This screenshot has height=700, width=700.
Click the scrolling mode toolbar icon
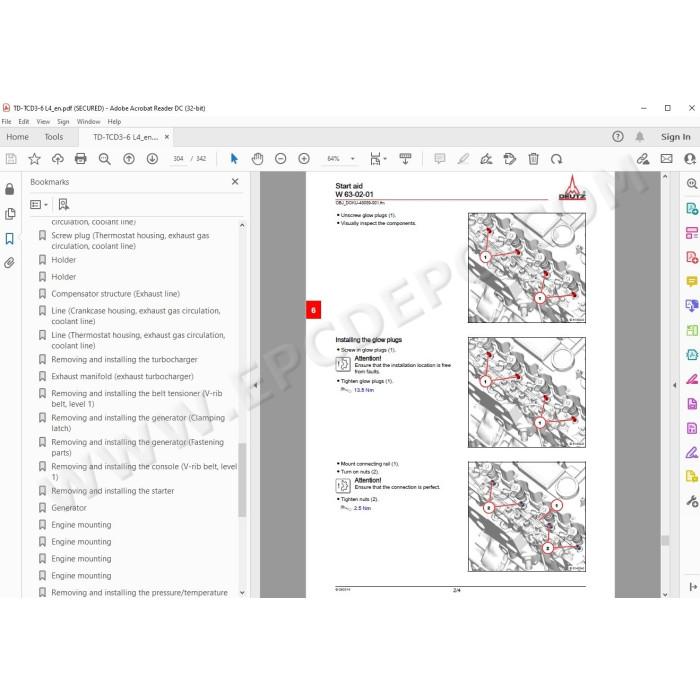[x=405, y=159]
